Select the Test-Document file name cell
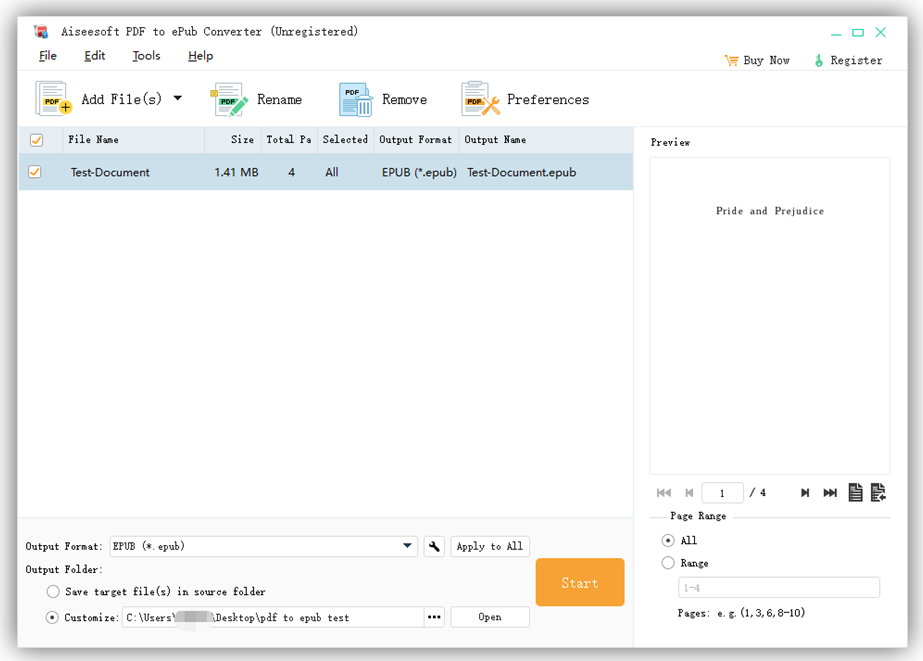 point(110,172)
